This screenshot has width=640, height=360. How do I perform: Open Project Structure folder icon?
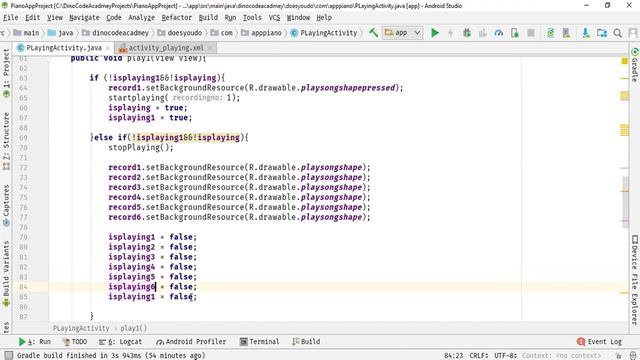[x=602, y=33]
